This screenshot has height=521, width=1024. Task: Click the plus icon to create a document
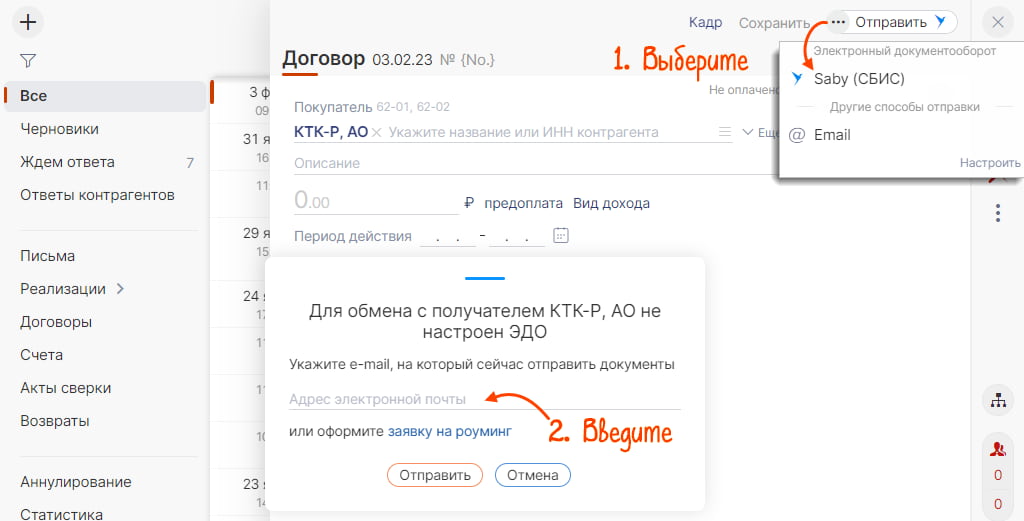(29, 22)
